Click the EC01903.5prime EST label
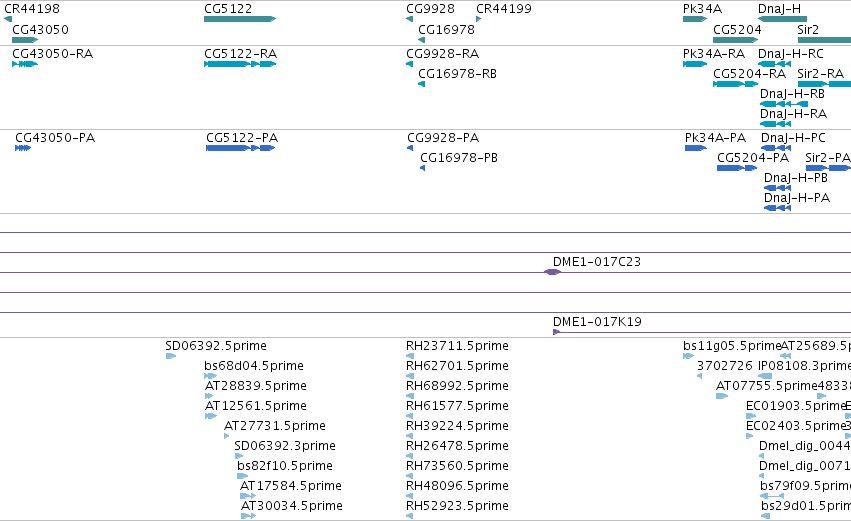The image size is (851, 521). coord(796,406)
